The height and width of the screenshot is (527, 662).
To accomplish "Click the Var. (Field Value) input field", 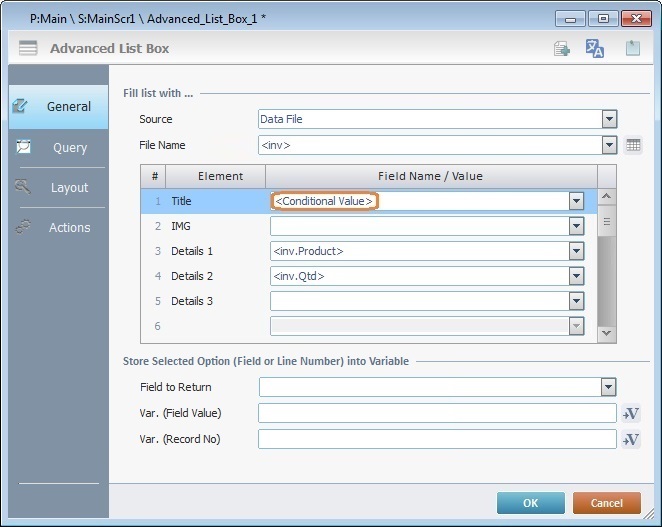I will 437,413.
